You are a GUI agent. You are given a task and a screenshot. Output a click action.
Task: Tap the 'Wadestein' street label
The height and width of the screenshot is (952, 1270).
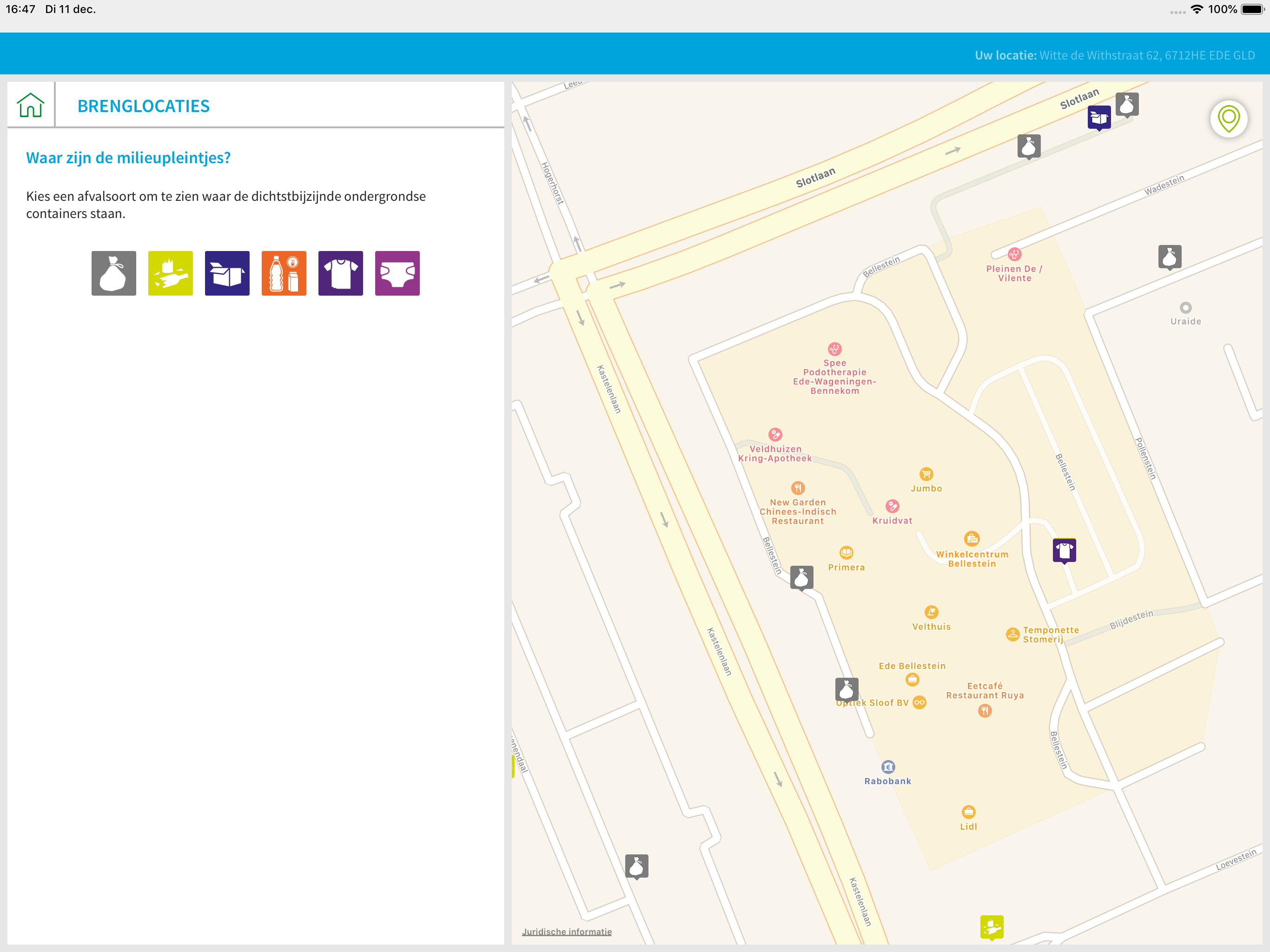(1164, 185)
